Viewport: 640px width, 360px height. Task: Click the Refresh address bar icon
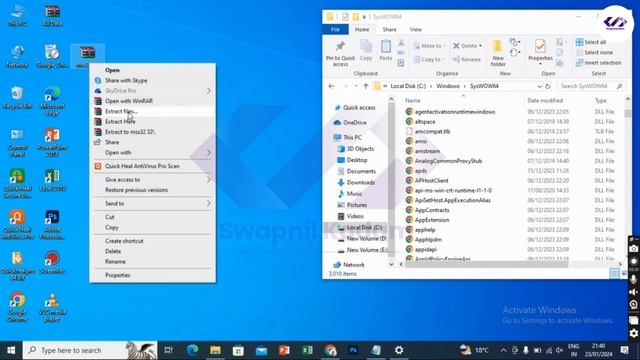pyautogui.click(x=548, y=86)
